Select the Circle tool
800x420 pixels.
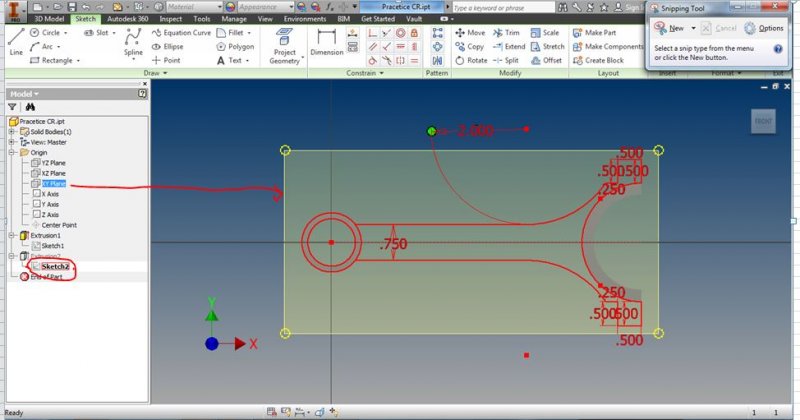pos(46,33)
